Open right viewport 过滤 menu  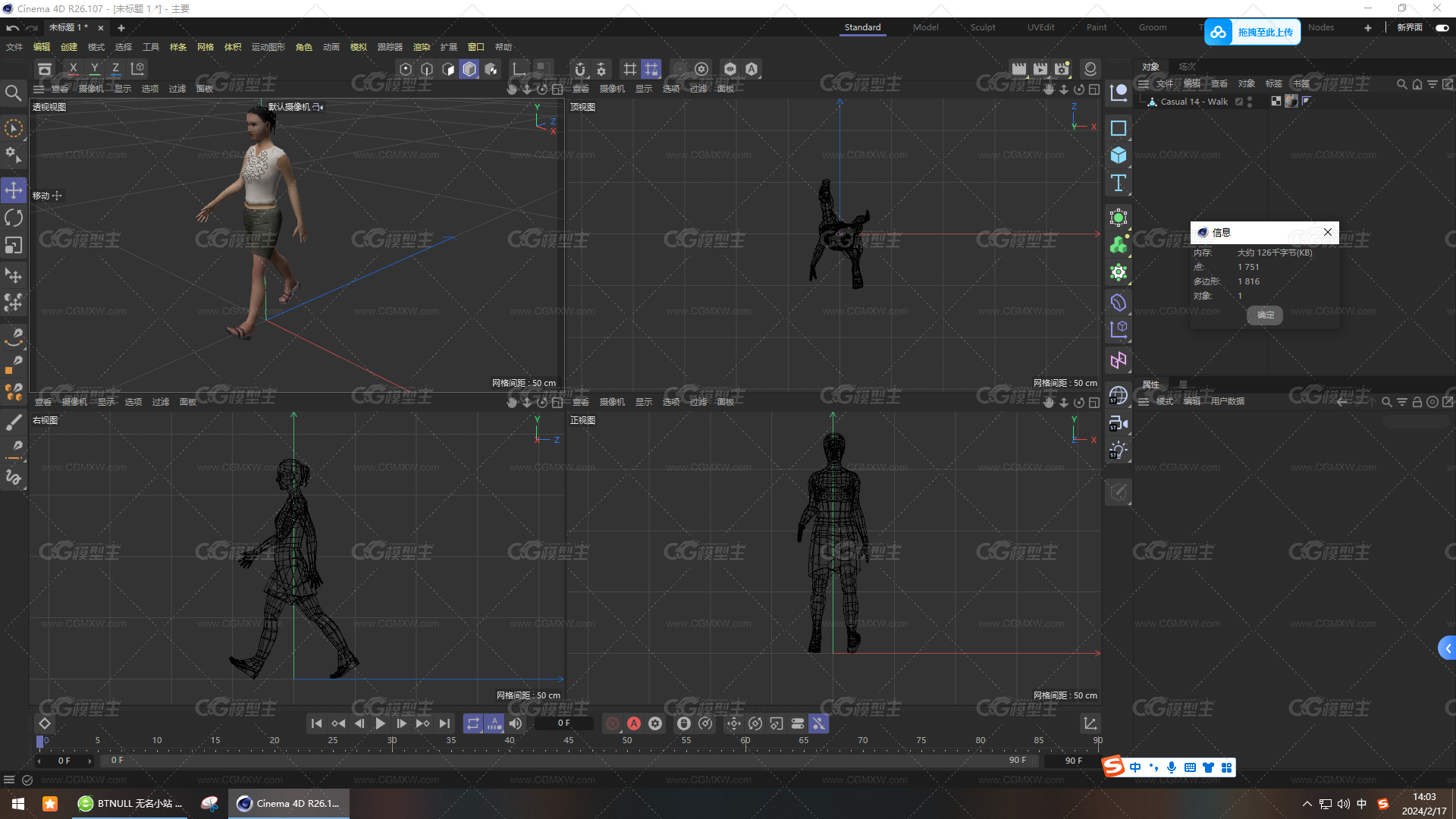[x=160, y=402]
